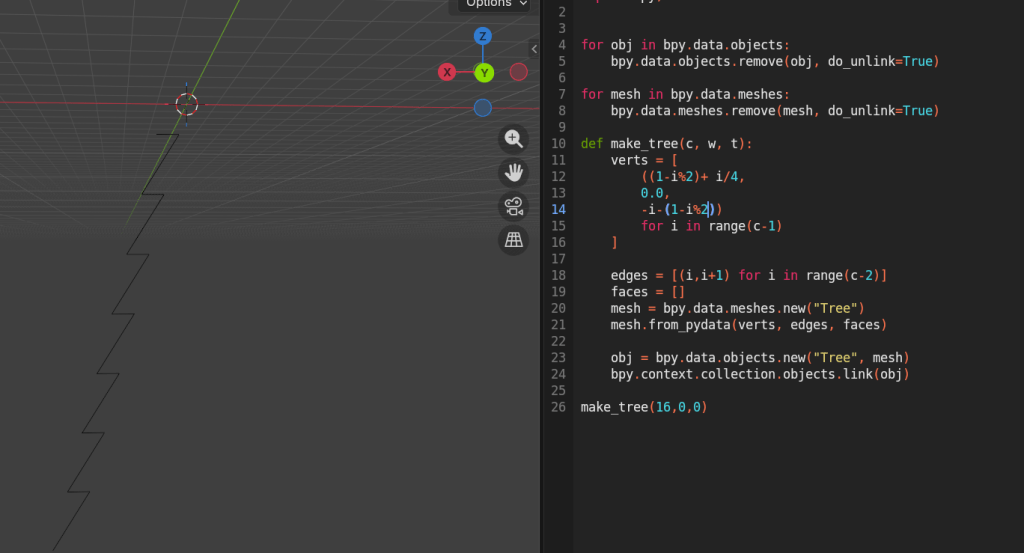Click line number 26 in the gutter
The width and height of the screenshot is (1024, 553).
(558, 407)
